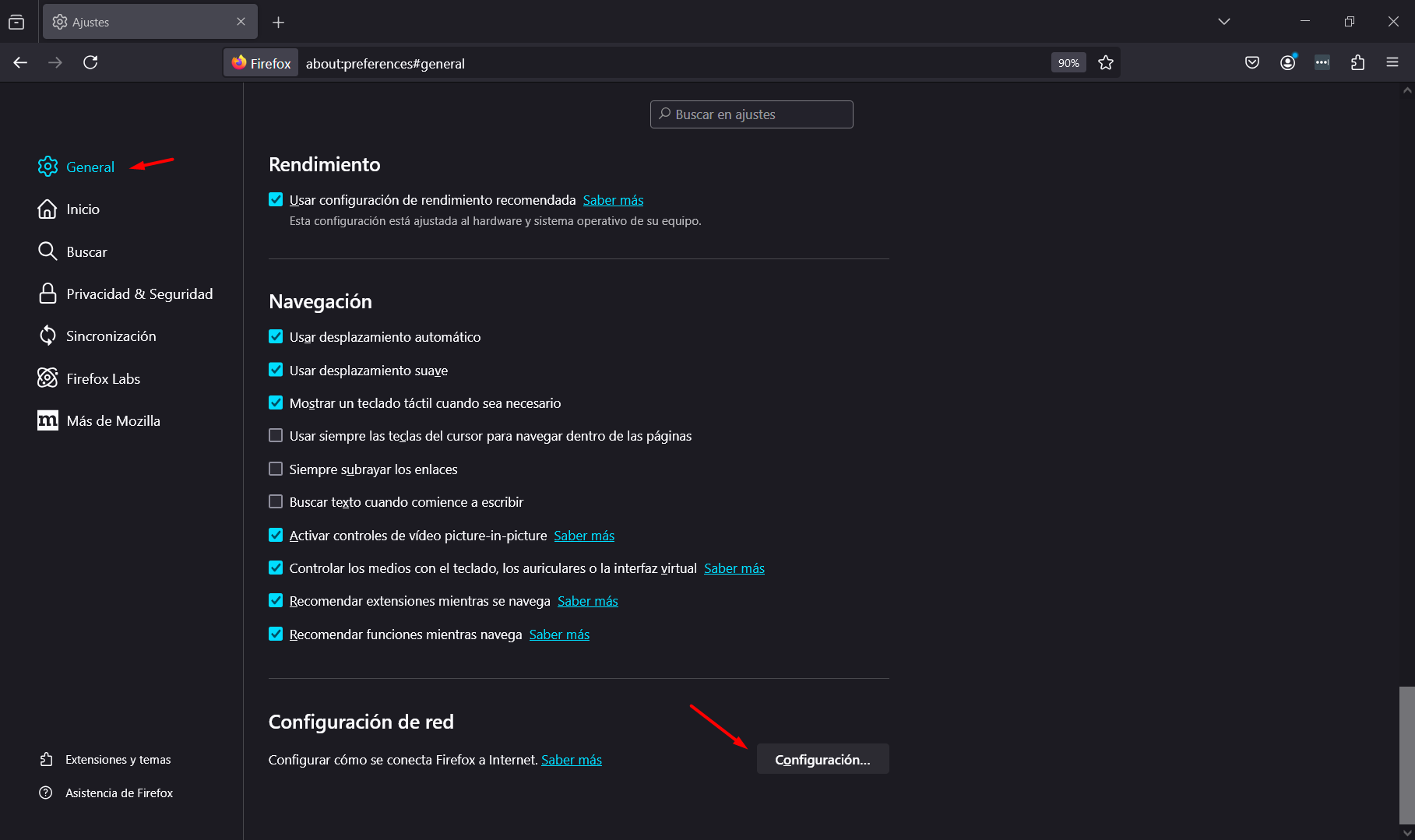The width and height of the screenshot is (1415, 840).
Task: Click the magnifier icon in Buscar en ajustes
Action: click(664, 114)
